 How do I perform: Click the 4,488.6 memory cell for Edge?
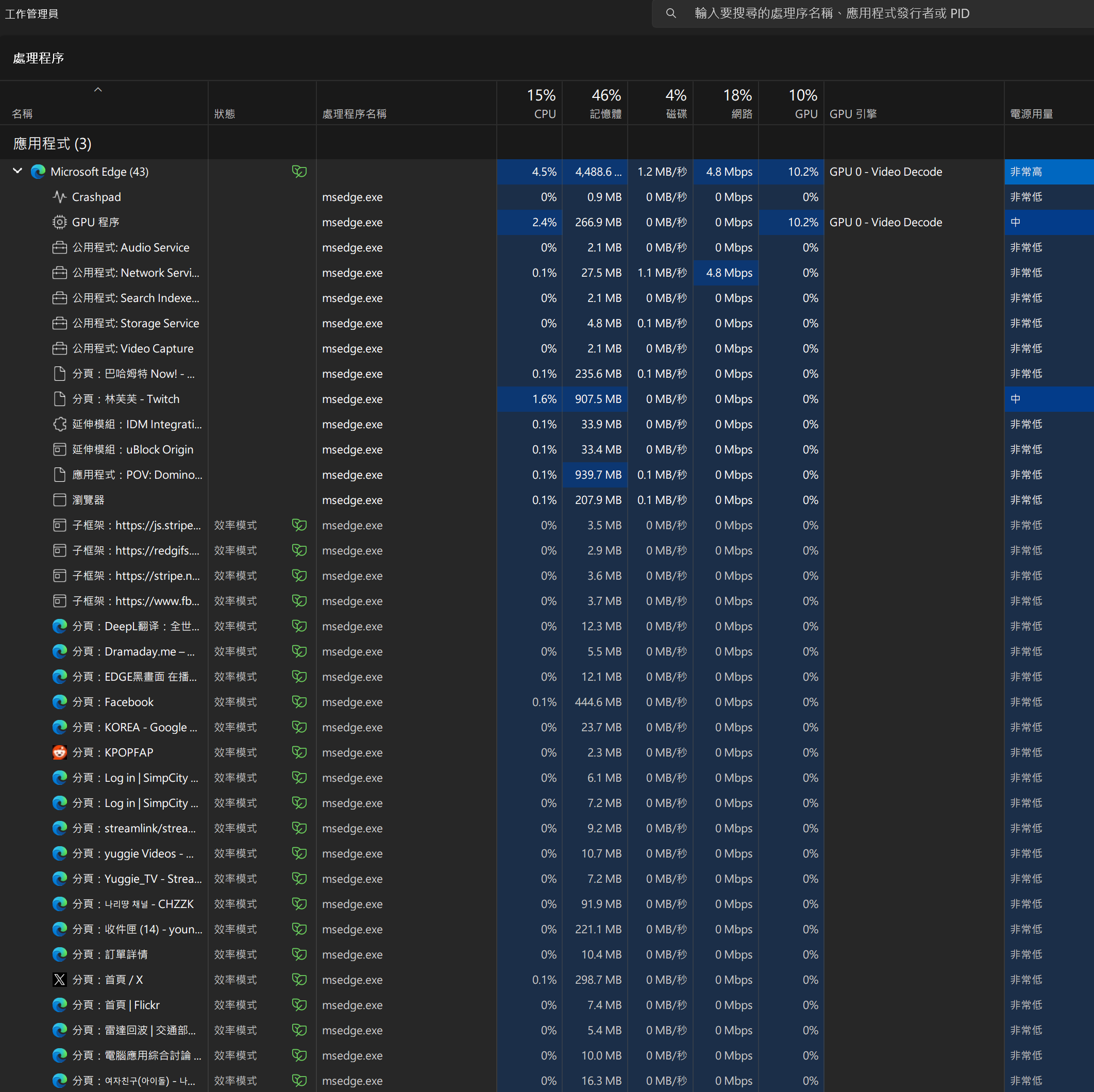point(595,172)
